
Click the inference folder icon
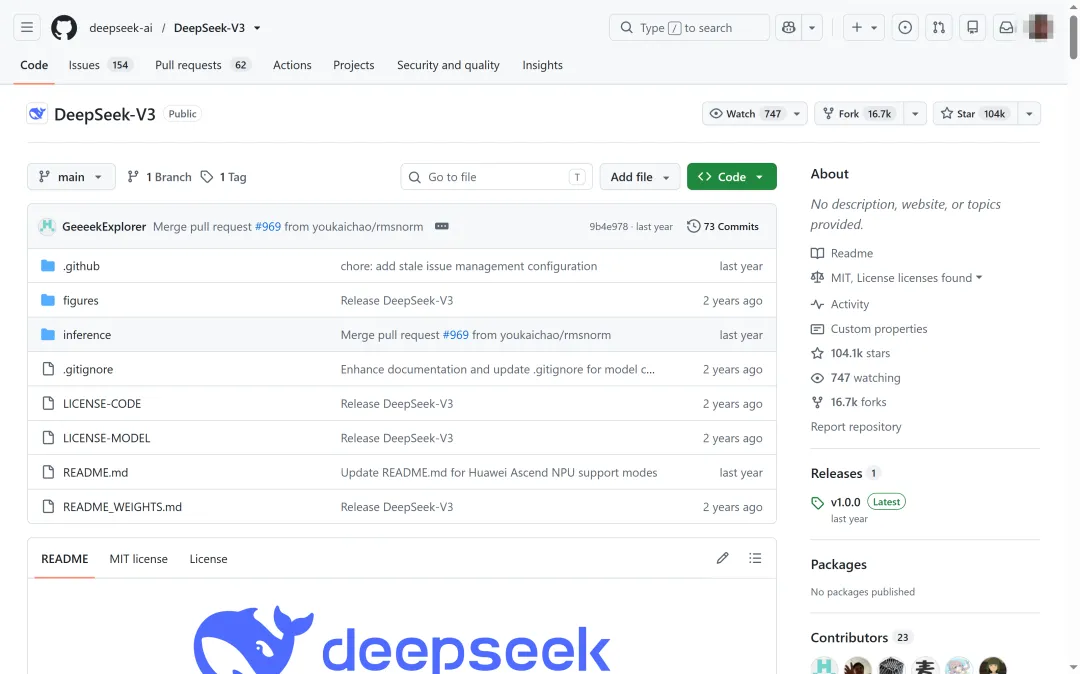point(48,335)
